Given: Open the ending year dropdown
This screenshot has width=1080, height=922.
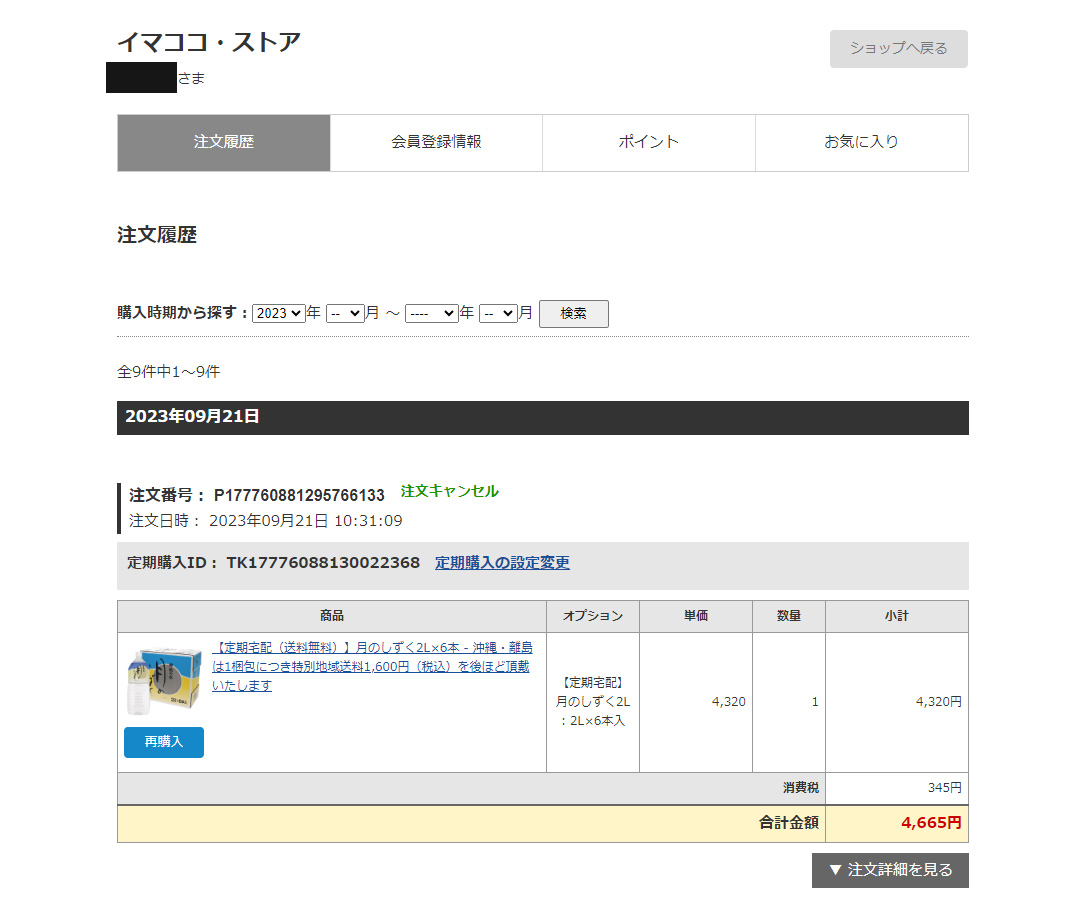Looking at the screenshot, I should tap(430, 313).
